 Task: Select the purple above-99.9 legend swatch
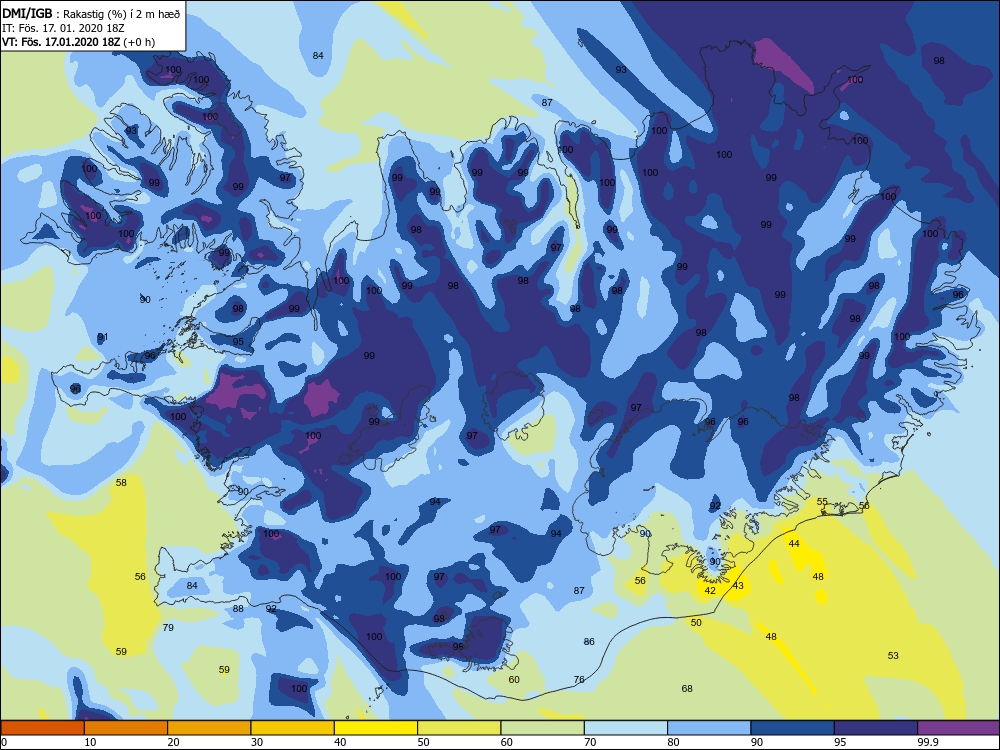tap(959, 728)
